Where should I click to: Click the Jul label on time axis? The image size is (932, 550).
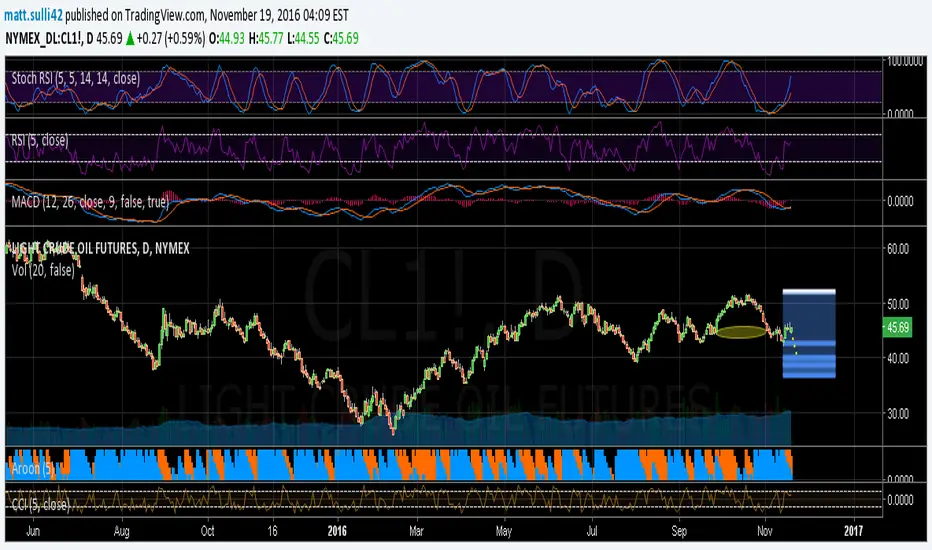pyautogui.click(x=591, y=530)
